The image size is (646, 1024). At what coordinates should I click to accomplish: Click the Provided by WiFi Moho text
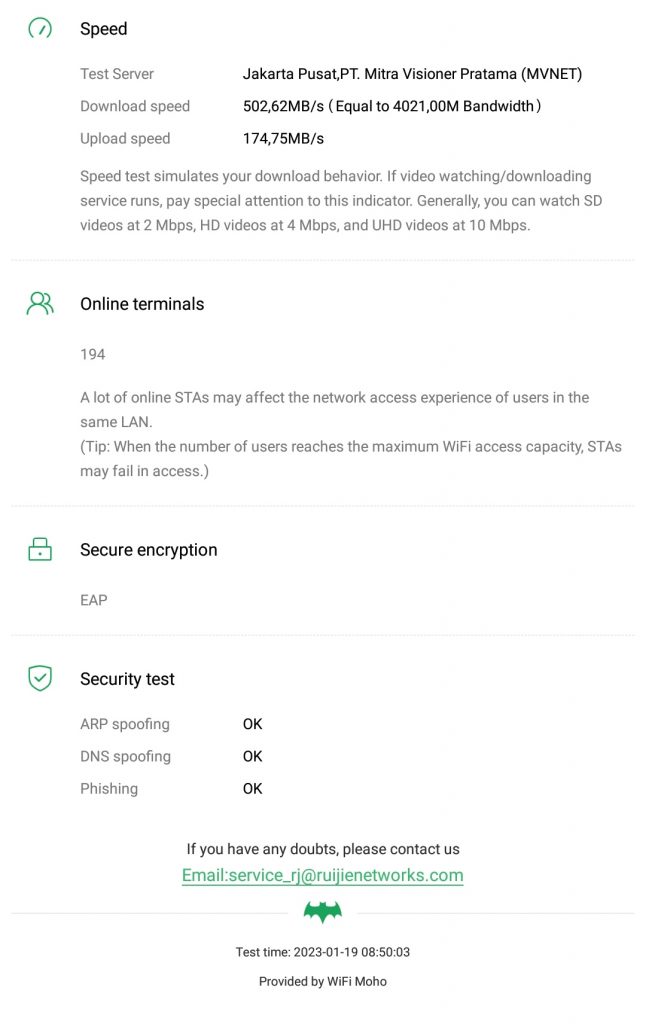323,981
